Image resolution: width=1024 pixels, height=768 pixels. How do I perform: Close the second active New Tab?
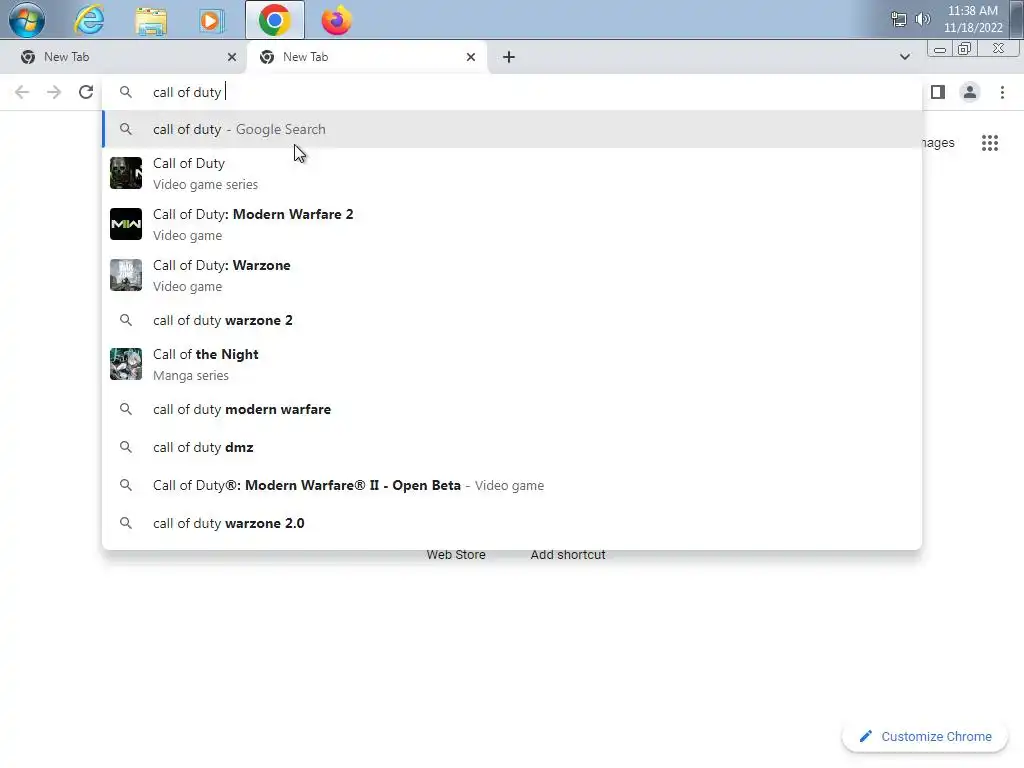point(471,57)
